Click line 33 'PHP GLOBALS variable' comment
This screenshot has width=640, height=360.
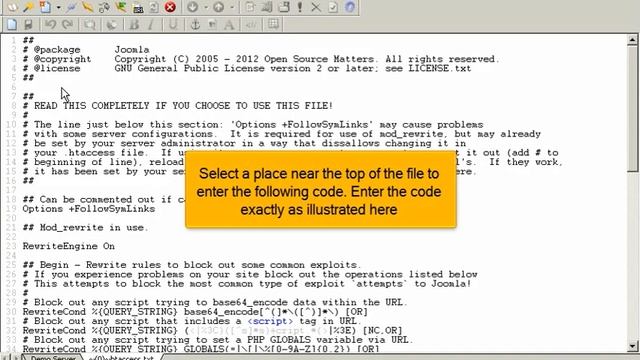(218, 340)
